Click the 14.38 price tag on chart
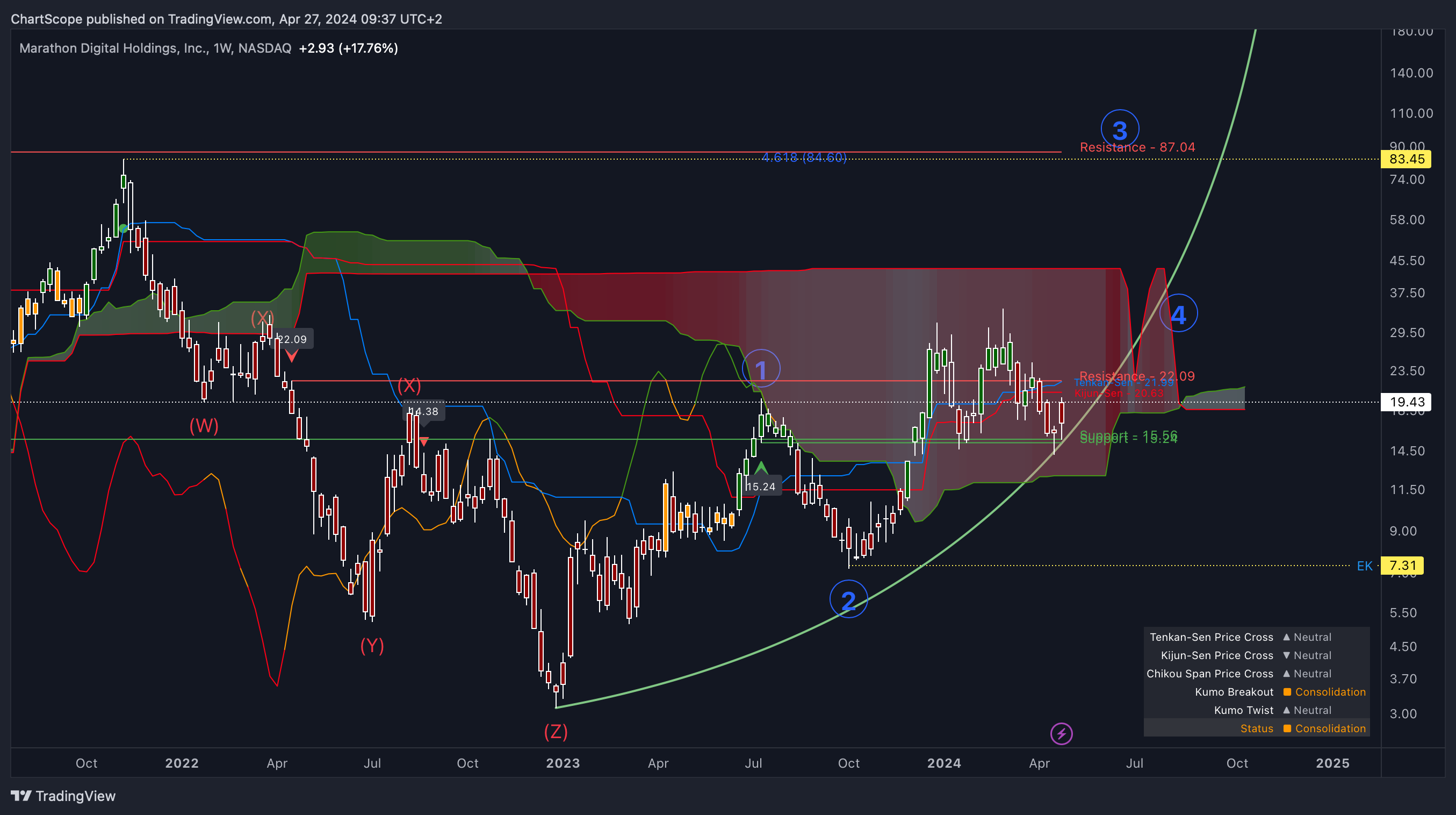 click(x=424, y=411)
